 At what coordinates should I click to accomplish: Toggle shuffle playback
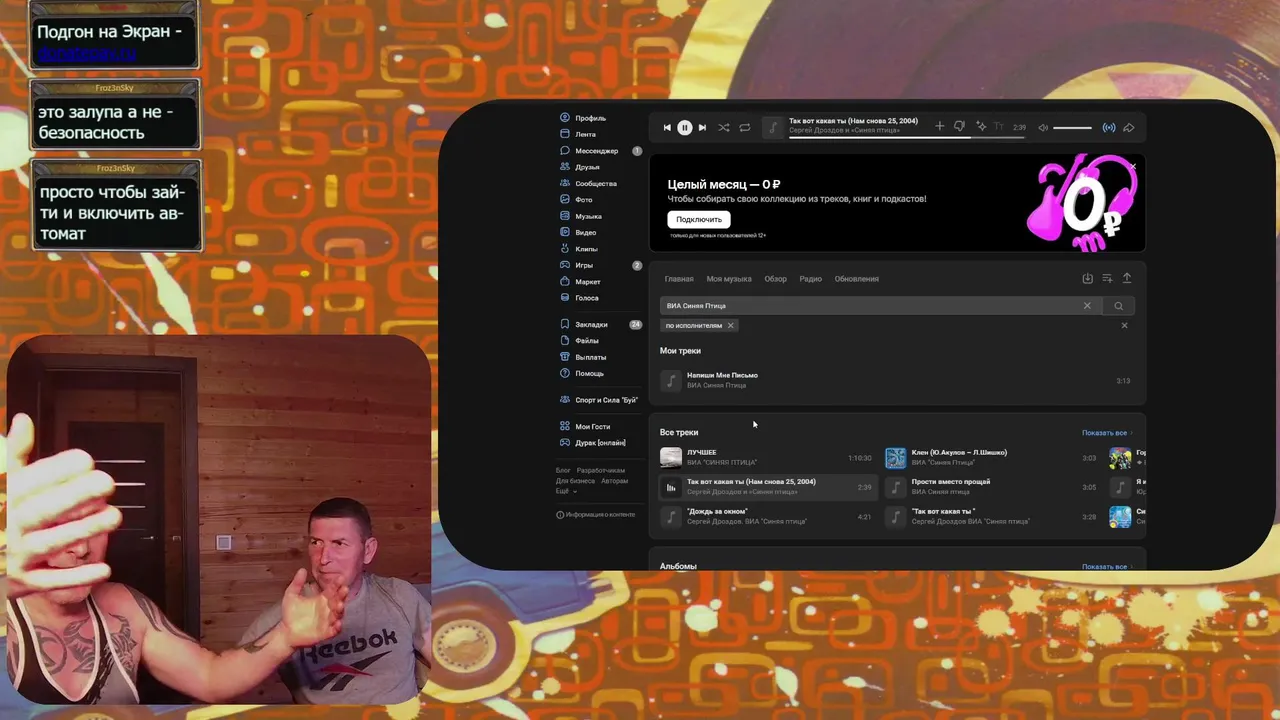[x=723, y=128]
